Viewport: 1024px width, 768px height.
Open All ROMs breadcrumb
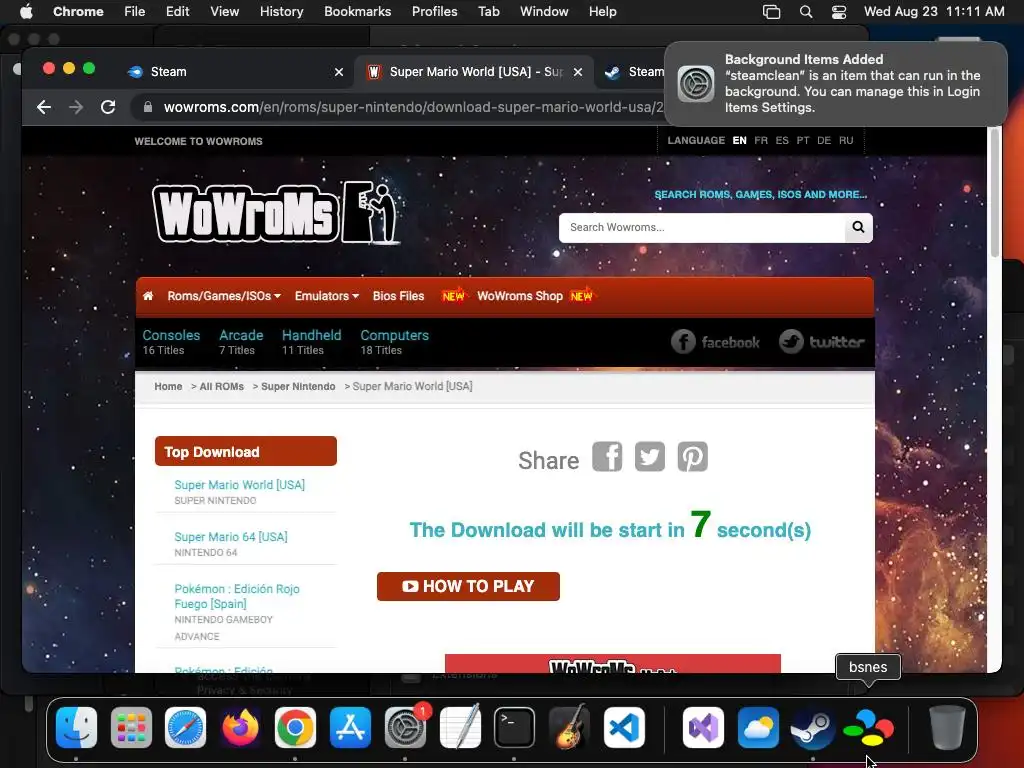(221, 387)
